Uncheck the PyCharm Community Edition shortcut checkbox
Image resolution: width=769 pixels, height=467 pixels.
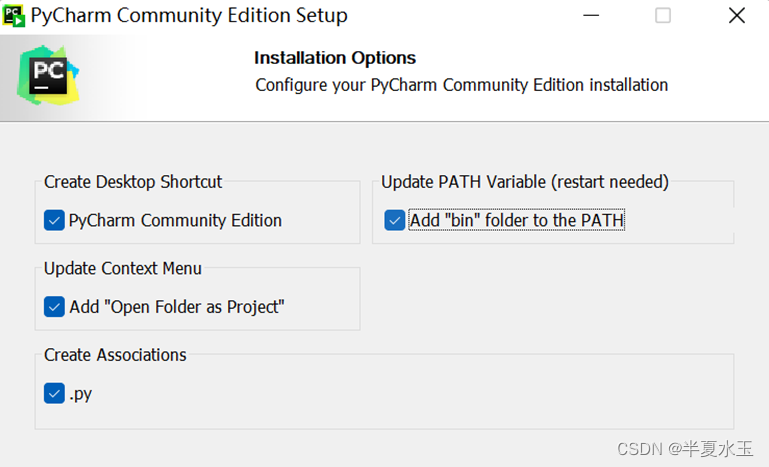point(54,220)
